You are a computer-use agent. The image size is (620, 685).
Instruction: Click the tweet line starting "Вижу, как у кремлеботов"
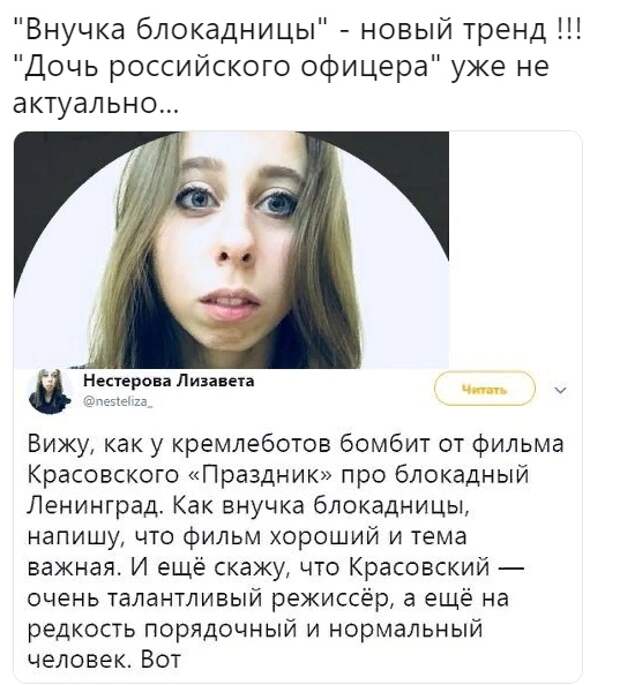296,444
